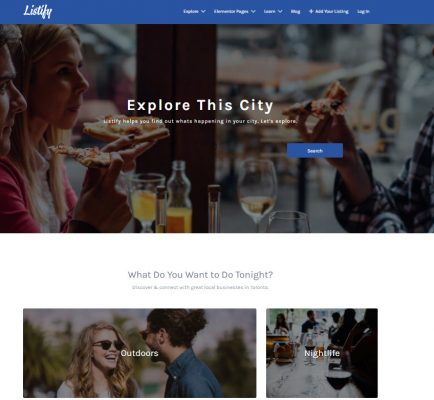Click the Nightlife title text

tap(322, 353)
